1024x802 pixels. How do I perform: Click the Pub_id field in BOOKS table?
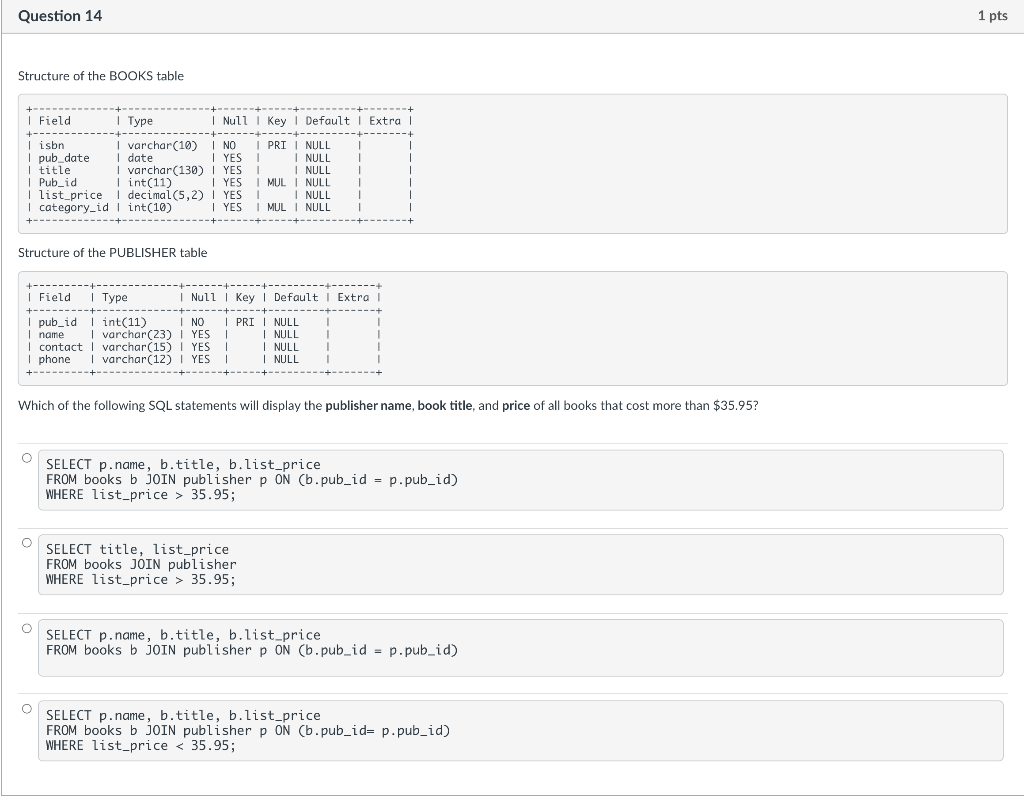coord(57,183)
